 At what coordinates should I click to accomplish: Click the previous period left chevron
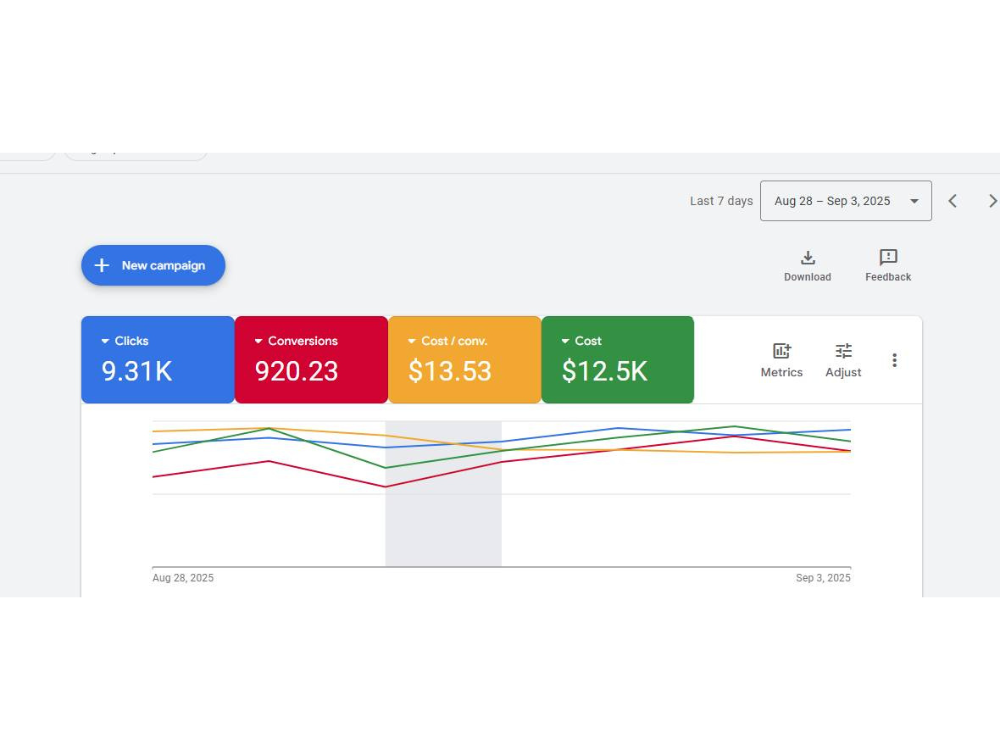(x=952, y=200)
